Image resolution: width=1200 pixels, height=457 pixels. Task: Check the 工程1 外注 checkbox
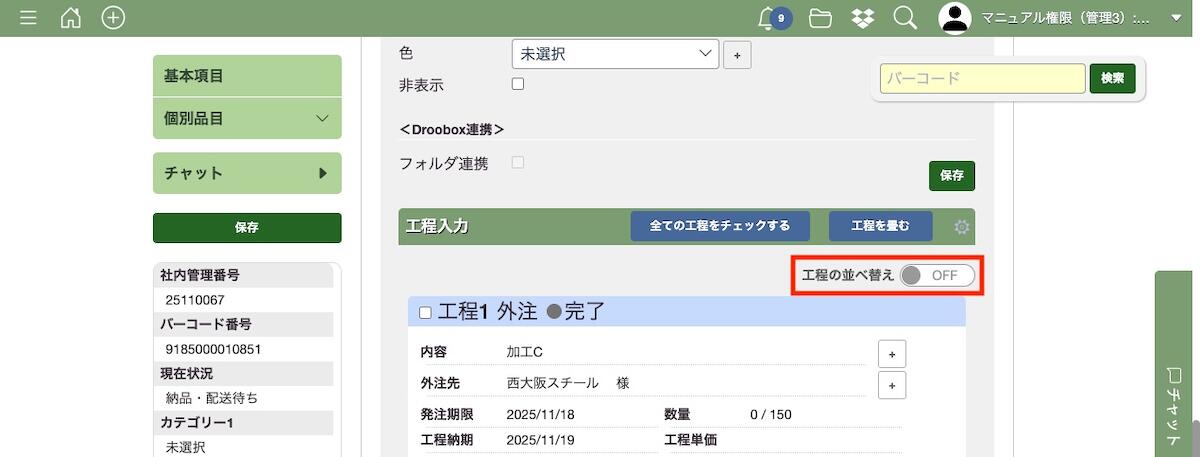pos(425,313)
